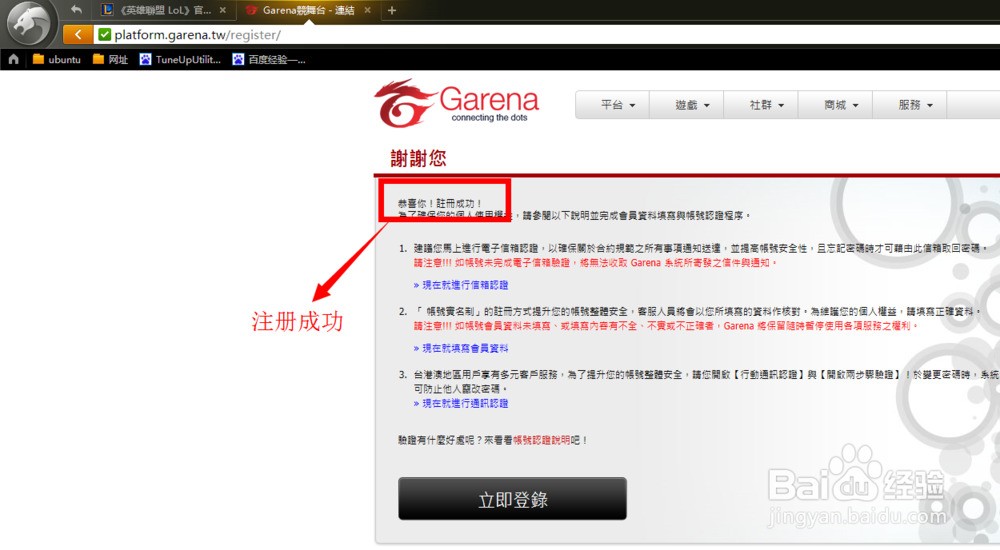Close the Garena競舞台 tab
Viewport: 1000px width, 550px height.
click(367, 10)
